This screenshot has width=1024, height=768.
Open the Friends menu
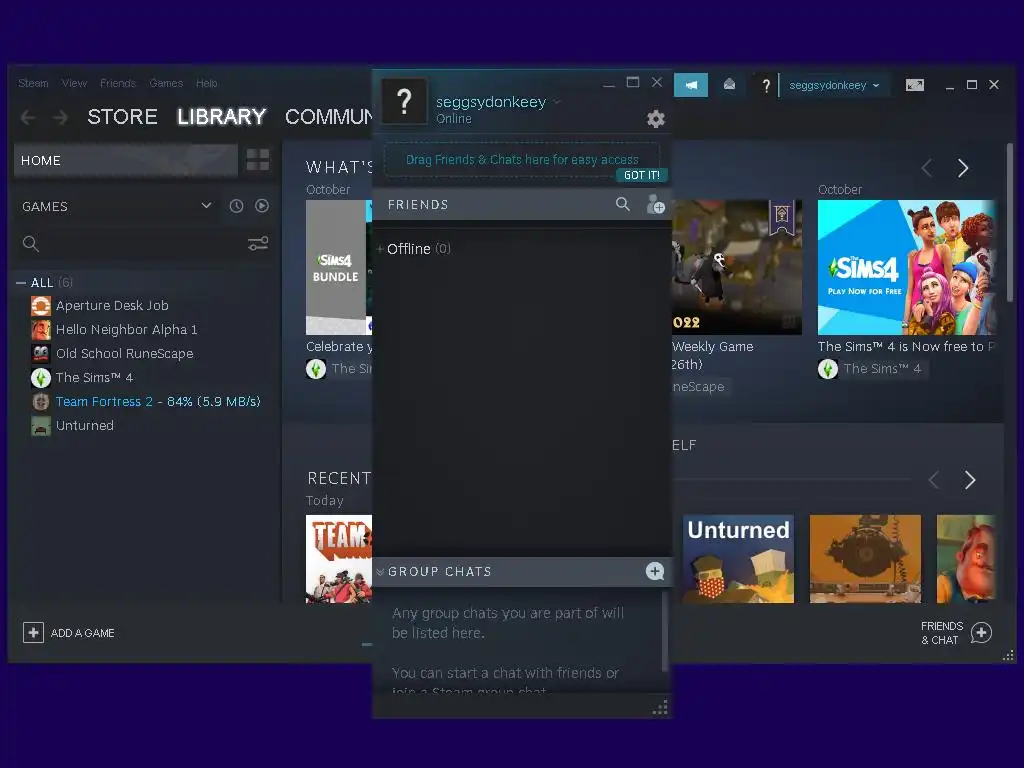coord(118,83)
